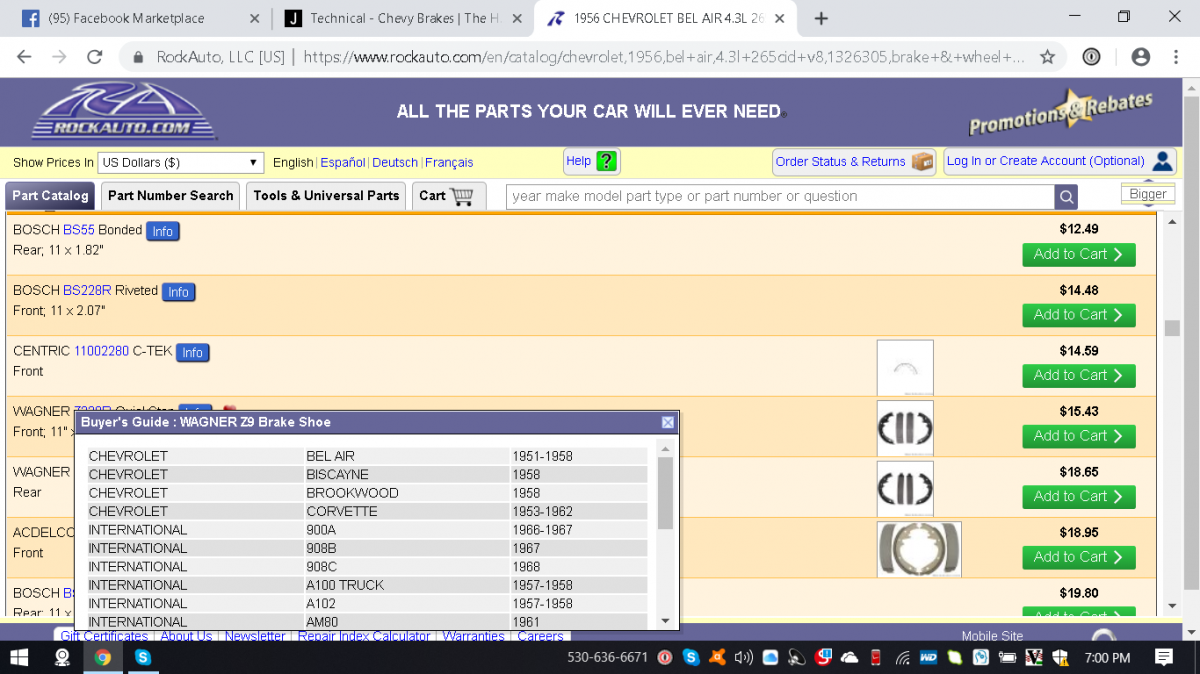Screen dimensions: 1200x674
Task: Reload the page with refresh icon
Action: tap(95, 57)
